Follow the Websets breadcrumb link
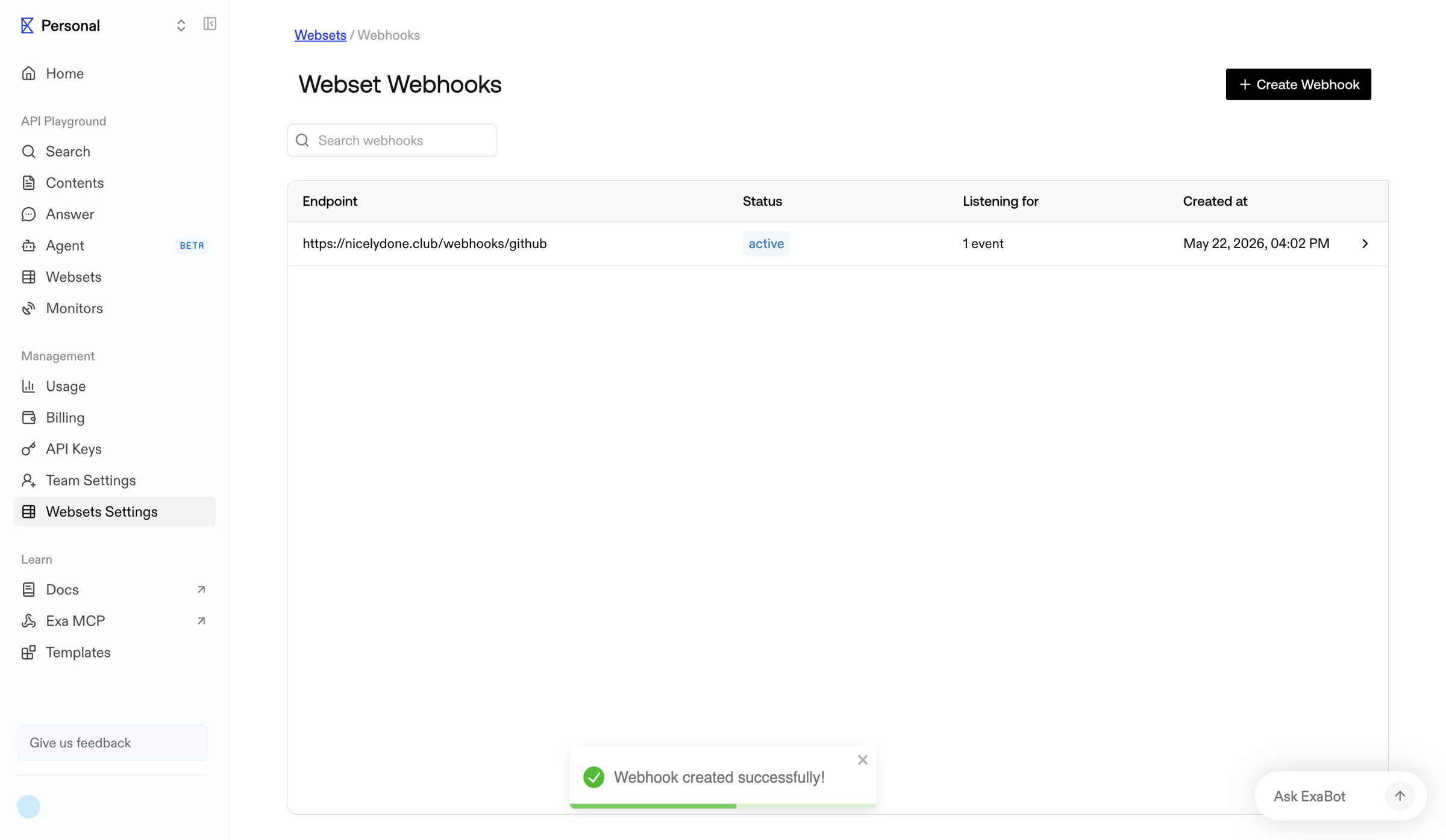 click(320, 35)
